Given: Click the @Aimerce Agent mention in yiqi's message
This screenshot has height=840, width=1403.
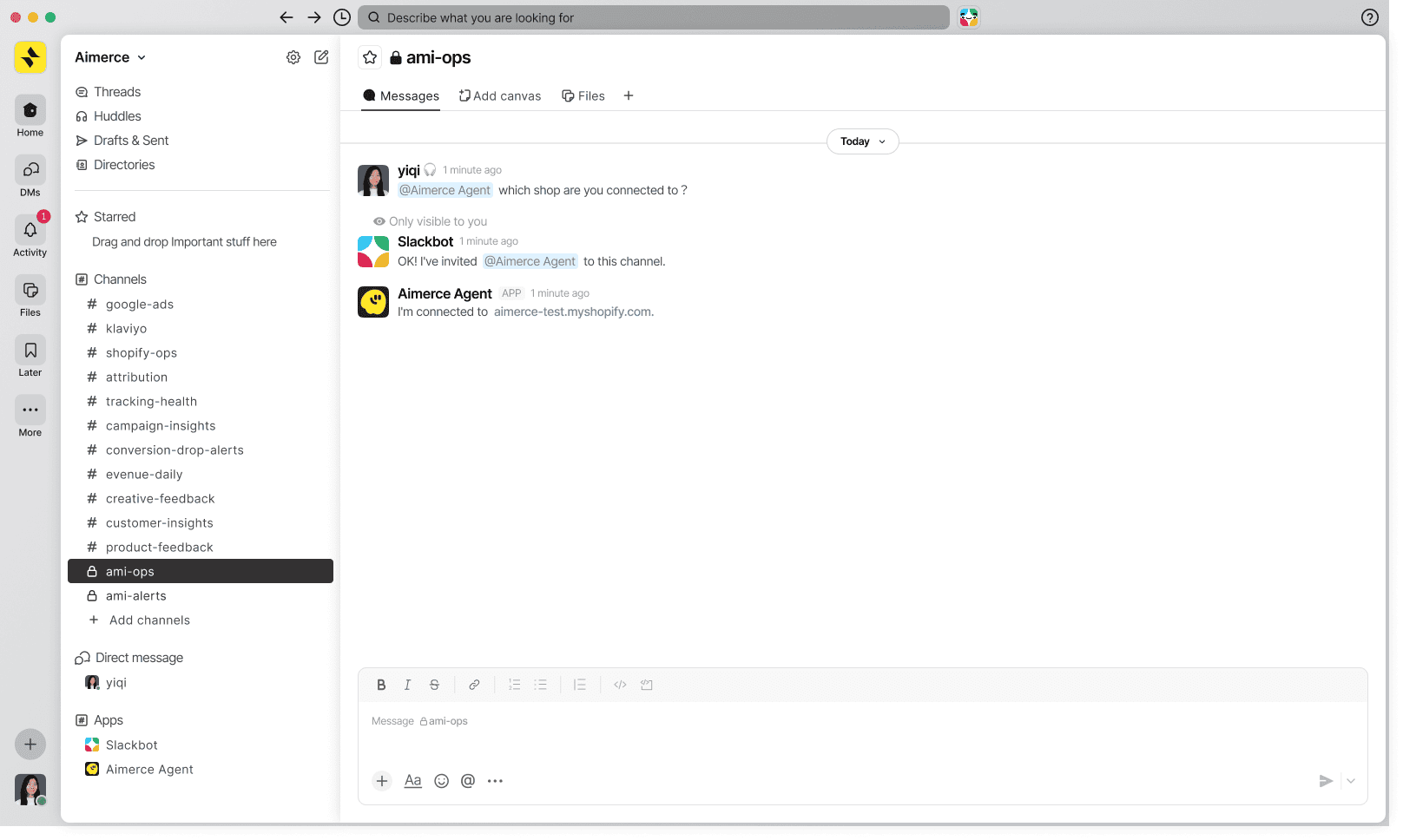Looking at the screenshot, I should (445, 191).
